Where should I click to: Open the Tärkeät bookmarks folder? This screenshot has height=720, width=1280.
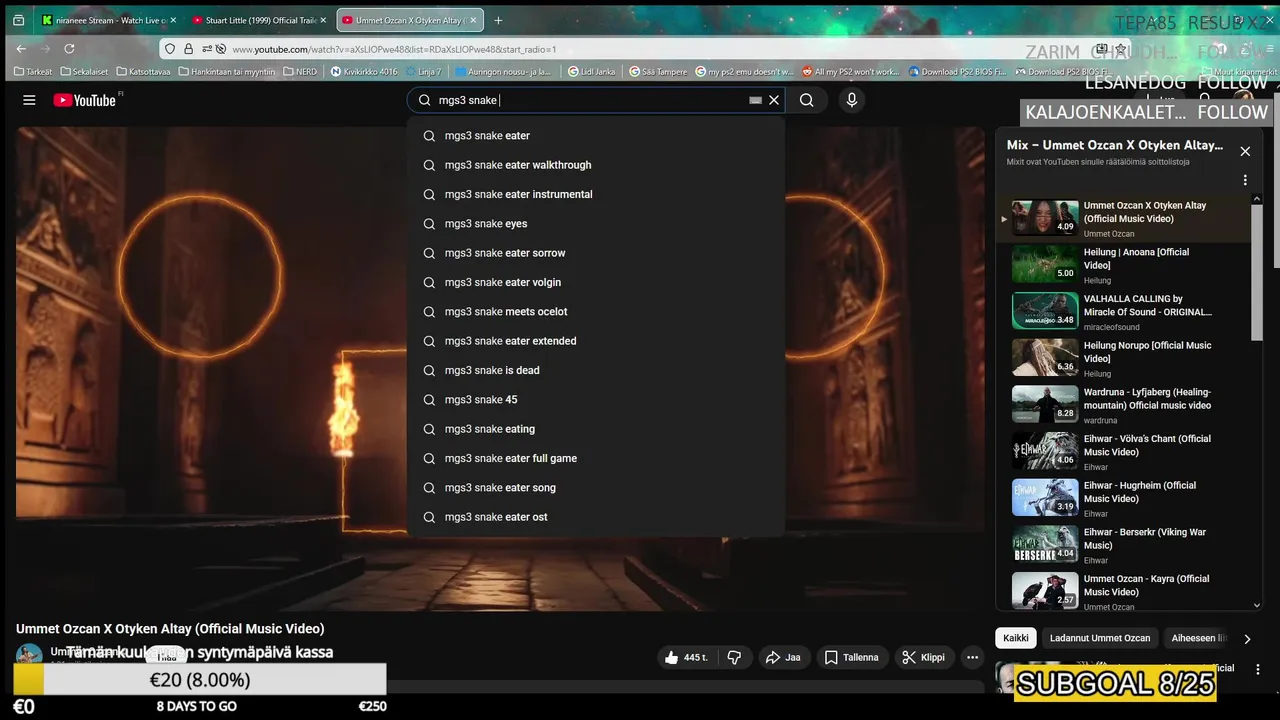[33, 72]
